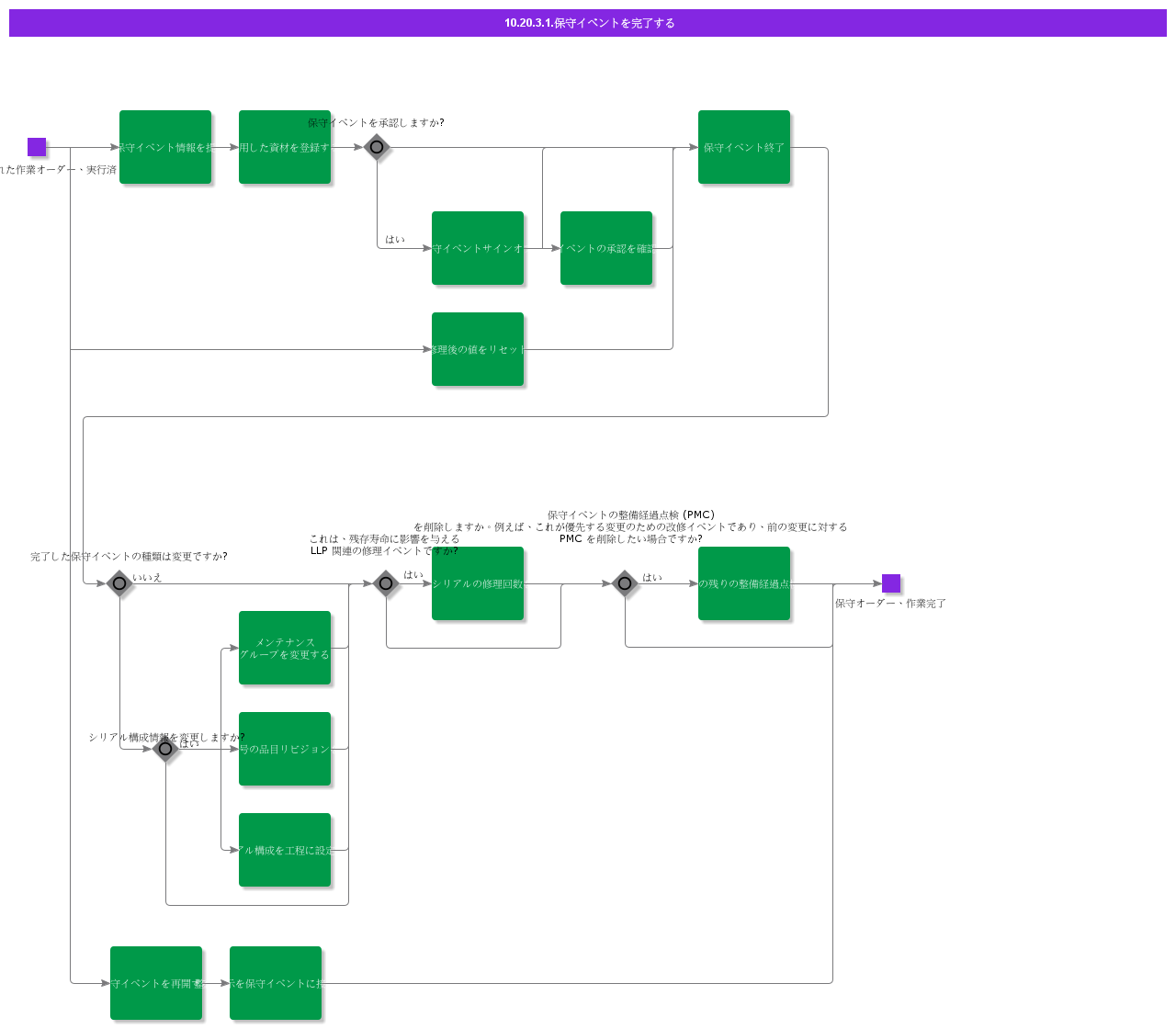Open the シリアル構成を工程に設定 task box
The image size is (1176, 1029).
click(285, 850)
